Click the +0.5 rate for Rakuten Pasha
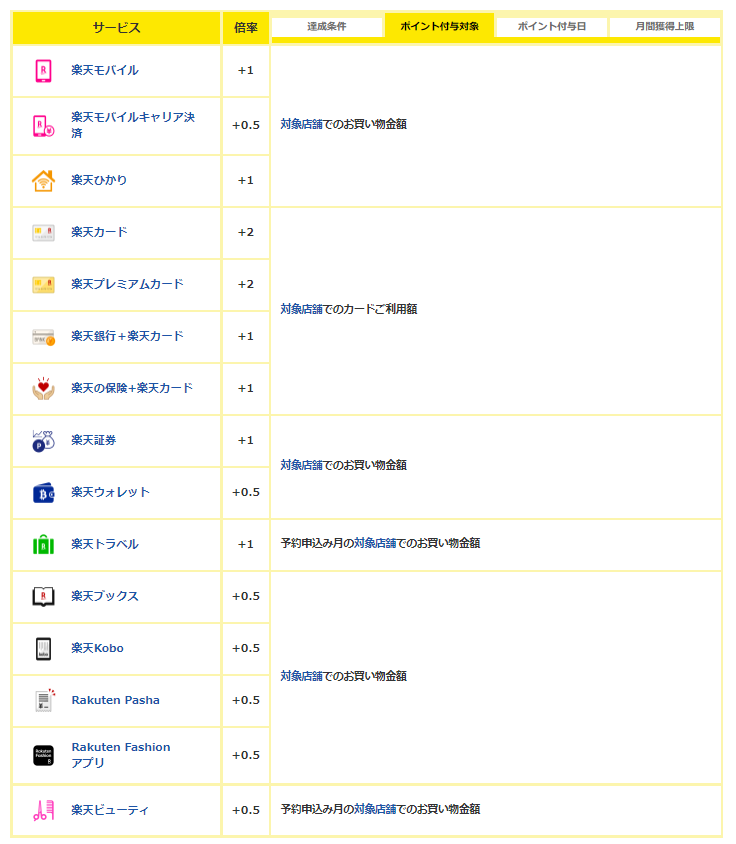This screenshot has width=736, height=844. click(246, 701)
